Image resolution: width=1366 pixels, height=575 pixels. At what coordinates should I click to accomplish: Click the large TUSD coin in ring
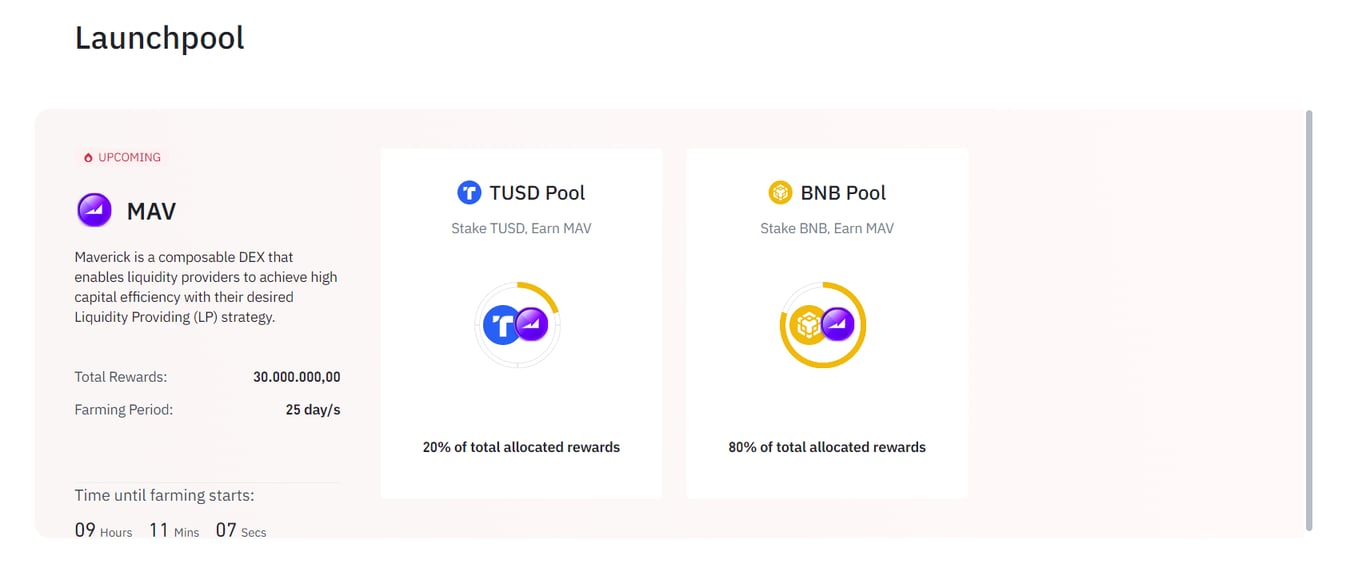pos(499,326)
